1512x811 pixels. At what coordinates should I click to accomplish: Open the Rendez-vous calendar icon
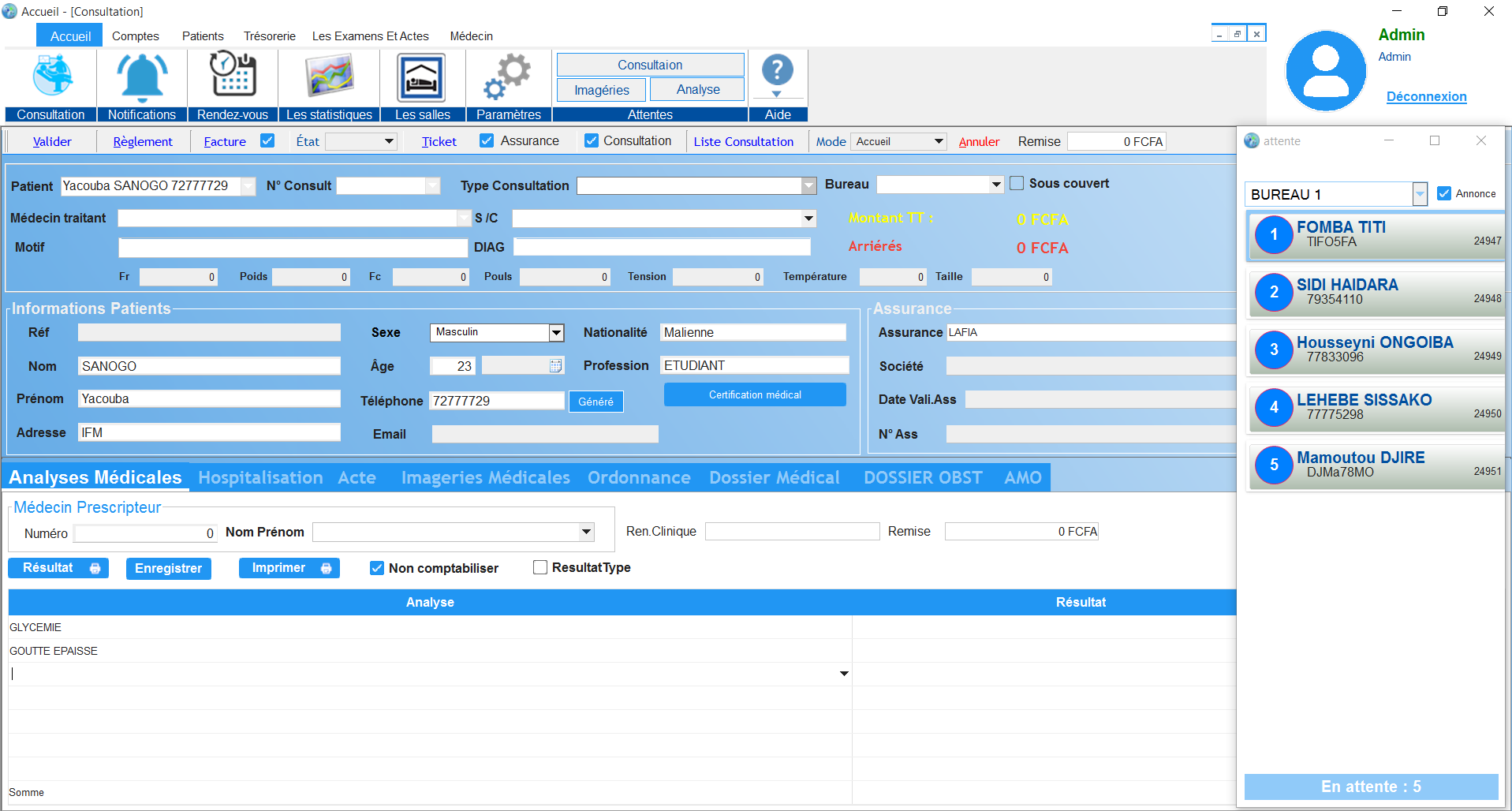(x=233, y=77)
